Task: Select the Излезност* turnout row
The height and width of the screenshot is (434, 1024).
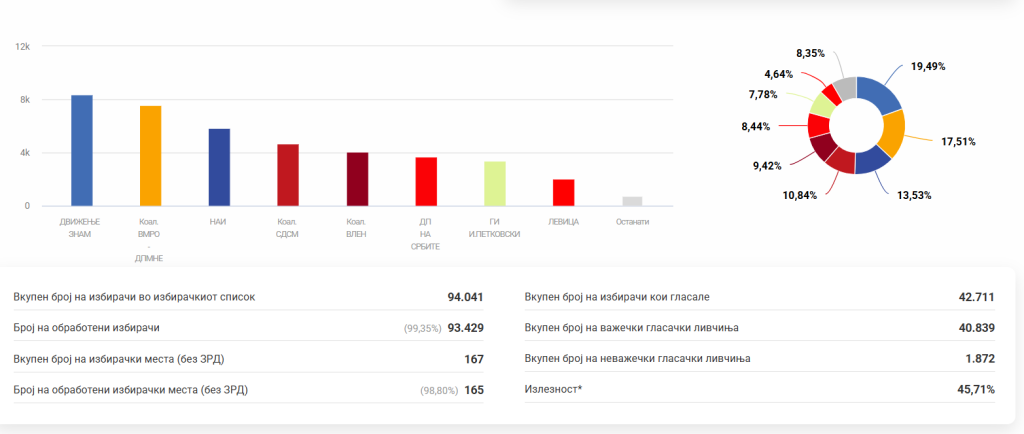Action: (760, 389)
